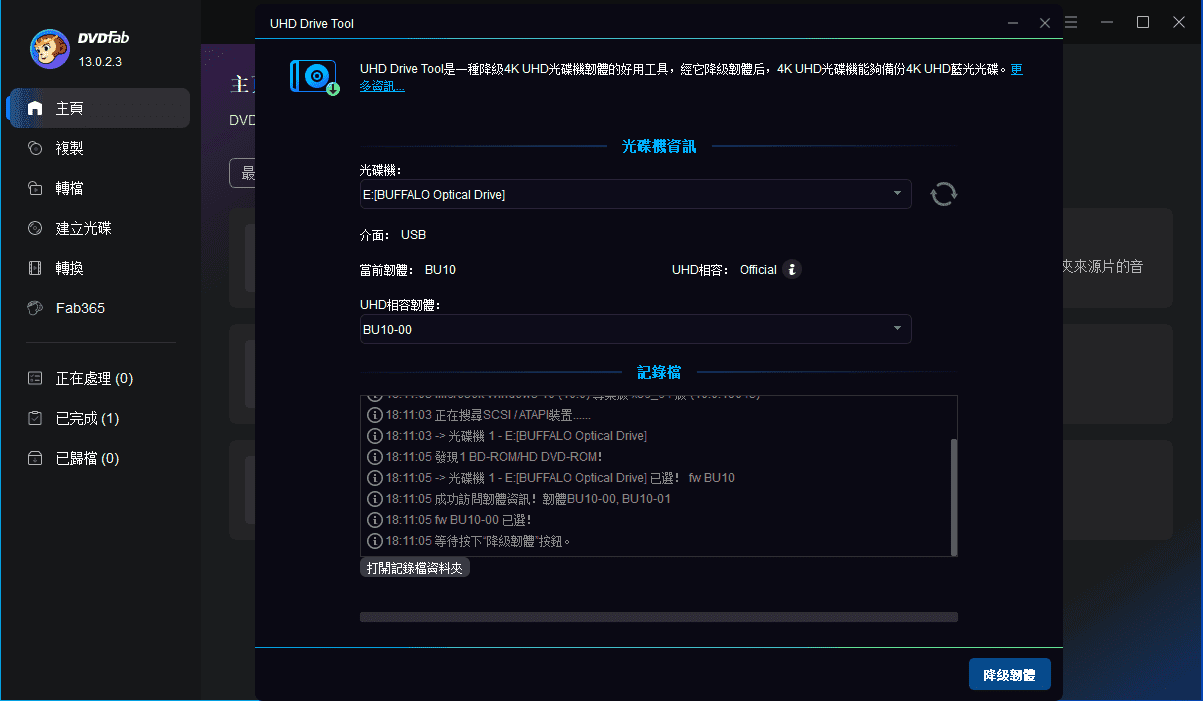1203x701 pixels.
Task: Click the UHD相容 Official status text
Action: [x=724, y=270]
